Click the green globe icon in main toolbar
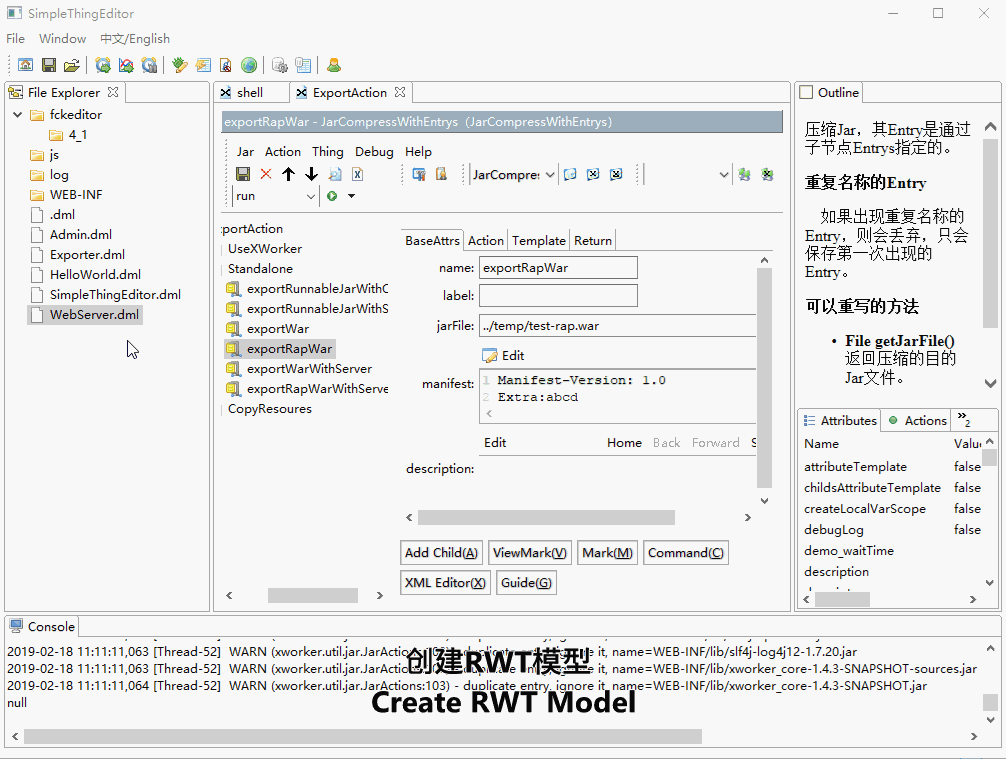This screenshot has height=759, width=1006. click(249, 65)
